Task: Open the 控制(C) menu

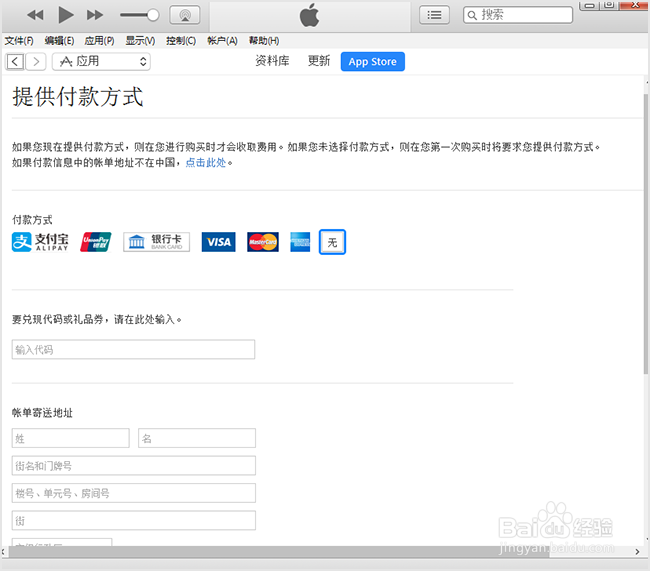Action: click(x=181, y=41)
